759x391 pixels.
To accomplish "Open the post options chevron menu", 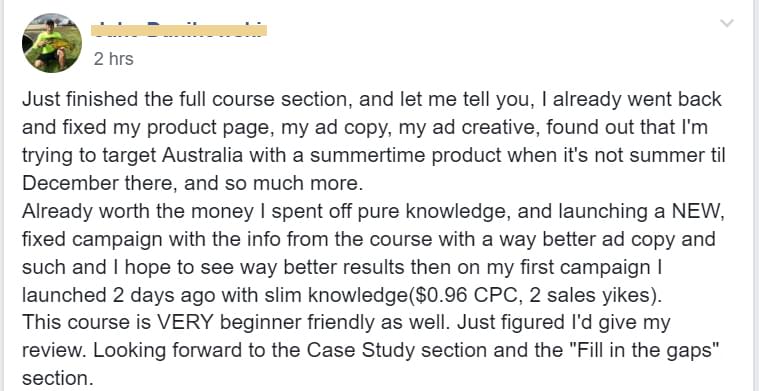I will [727, 23].
